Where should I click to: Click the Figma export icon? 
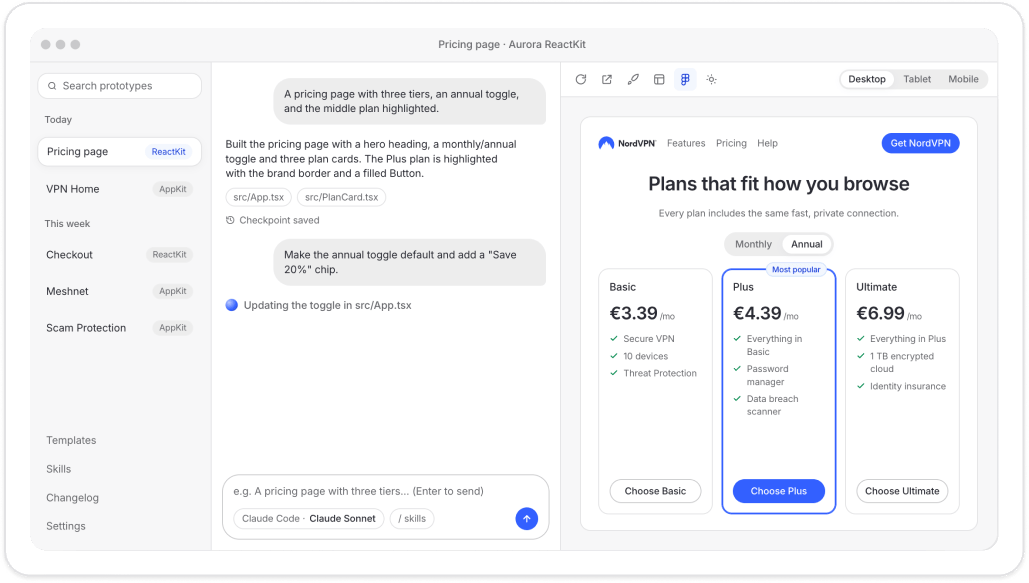[x=685, y=79]
